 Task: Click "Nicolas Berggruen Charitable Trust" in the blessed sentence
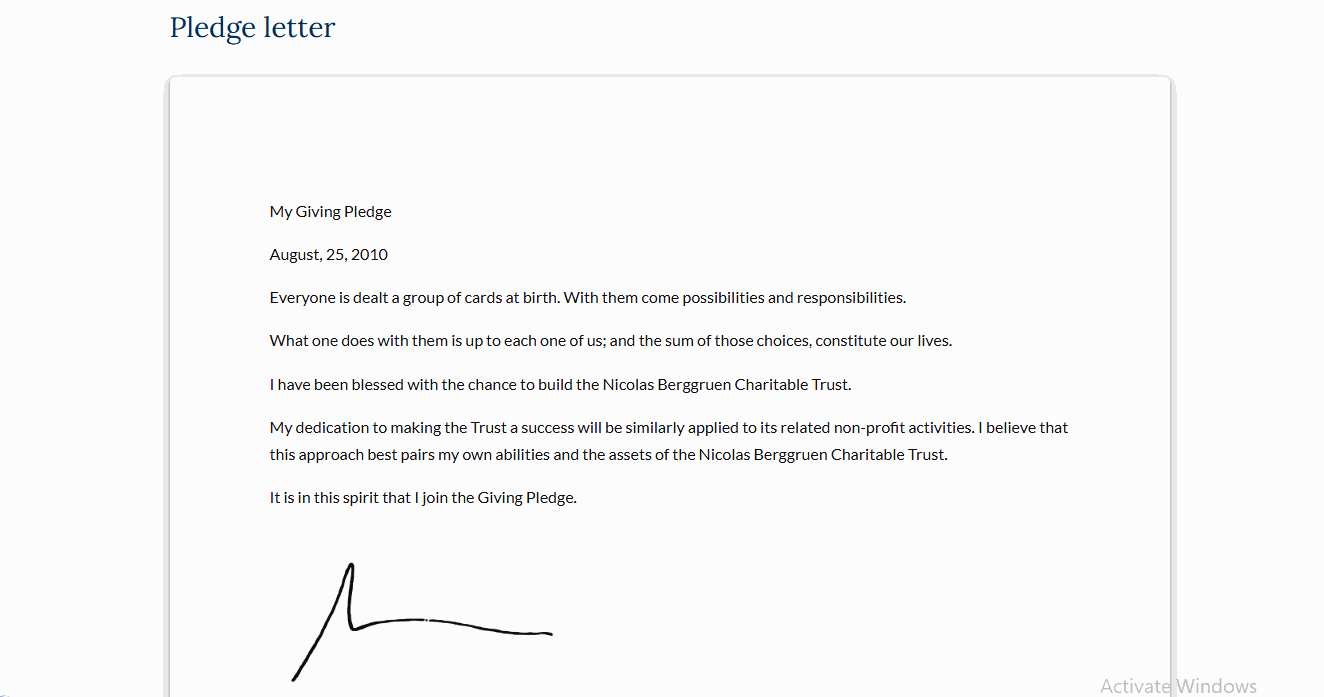tap(725, 385)
